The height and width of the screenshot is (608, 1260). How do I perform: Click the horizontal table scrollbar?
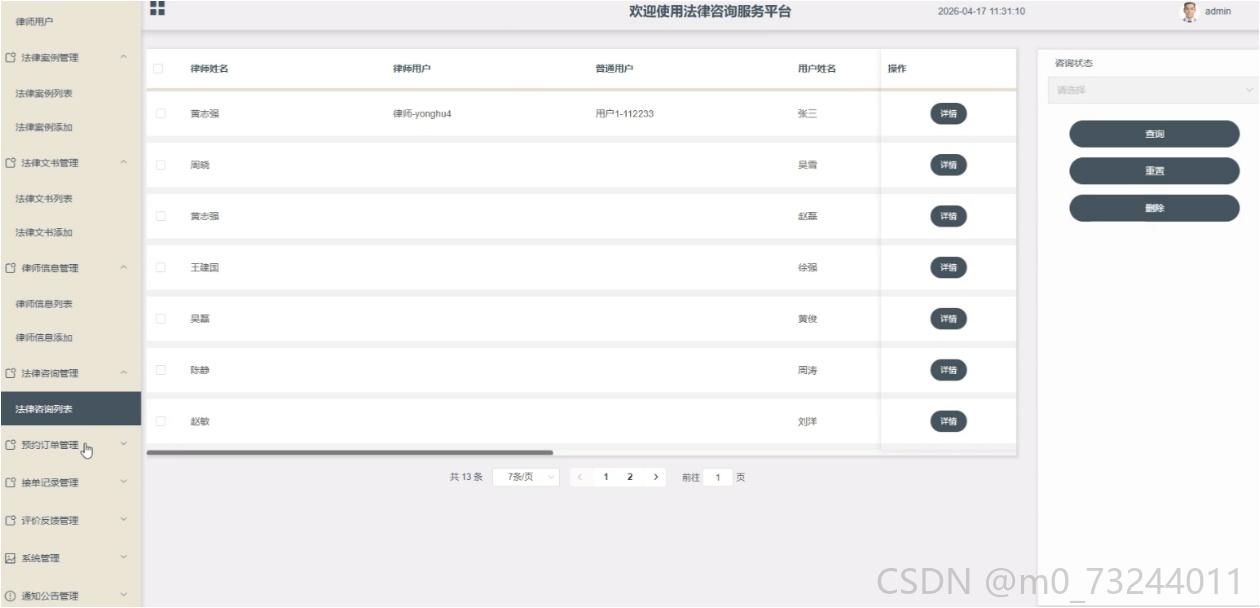[350, 453]
